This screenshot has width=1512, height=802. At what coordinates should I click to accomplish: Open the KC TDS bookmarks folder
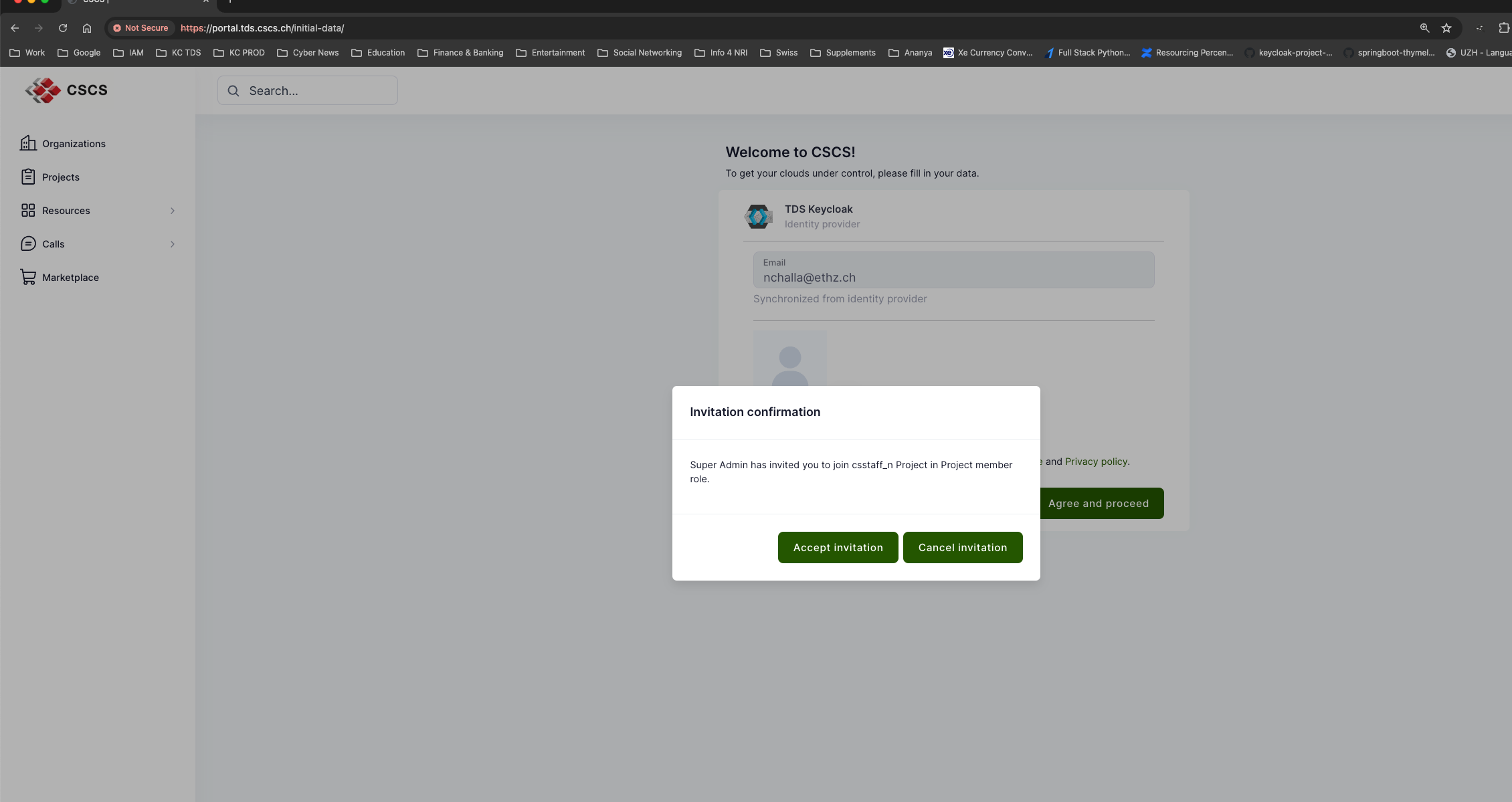179,53
